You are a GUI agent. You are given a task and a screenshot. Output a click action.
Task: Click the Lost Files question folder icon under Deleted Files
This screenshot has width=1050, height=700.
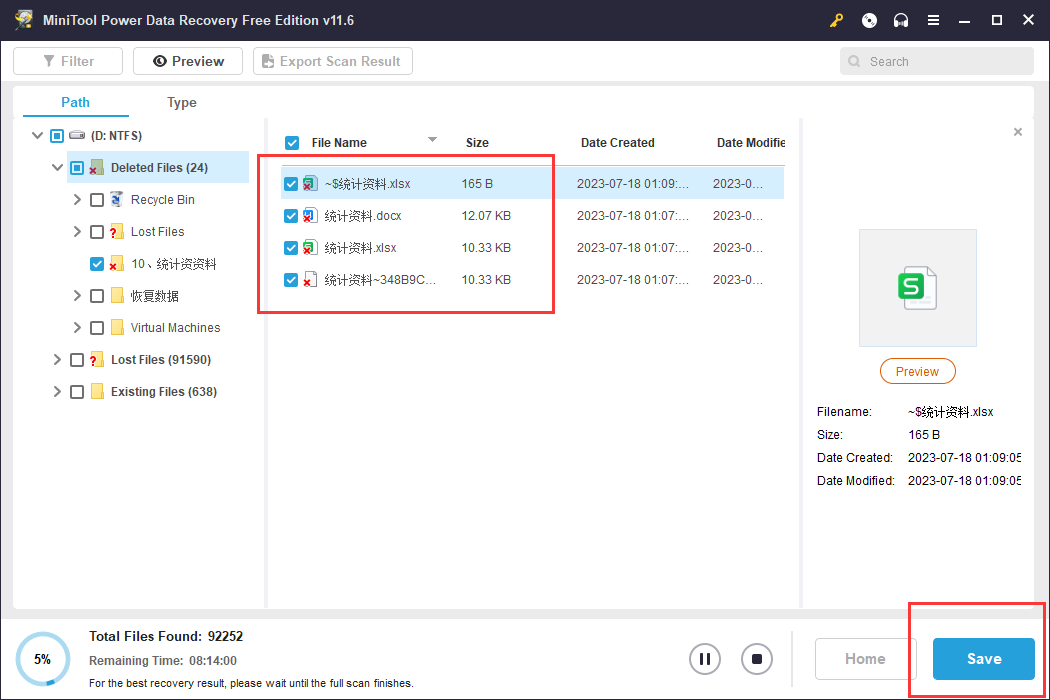[x=117, y=232]
